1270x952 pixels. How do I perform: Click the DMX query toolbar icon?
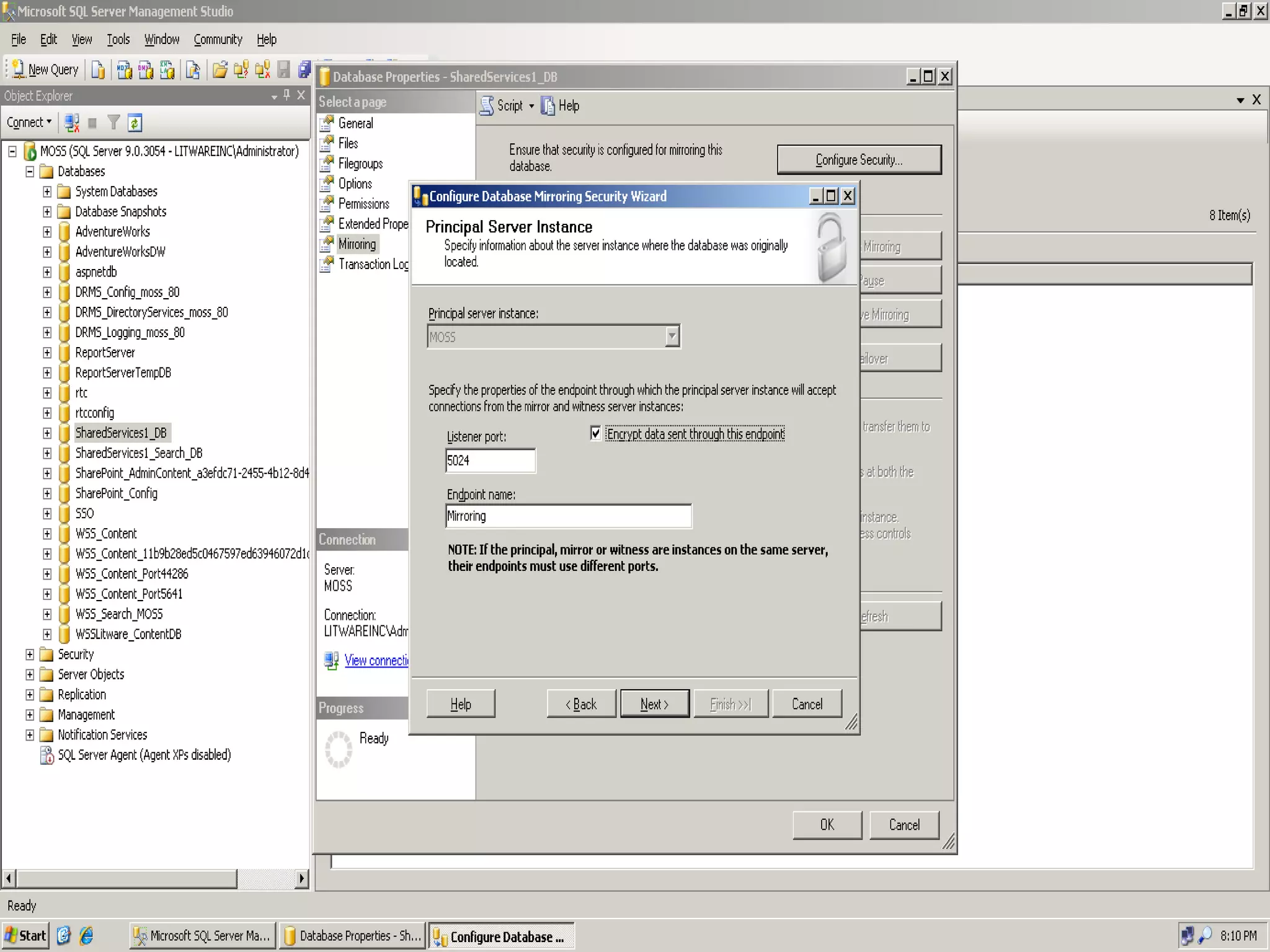pos(146,69)
